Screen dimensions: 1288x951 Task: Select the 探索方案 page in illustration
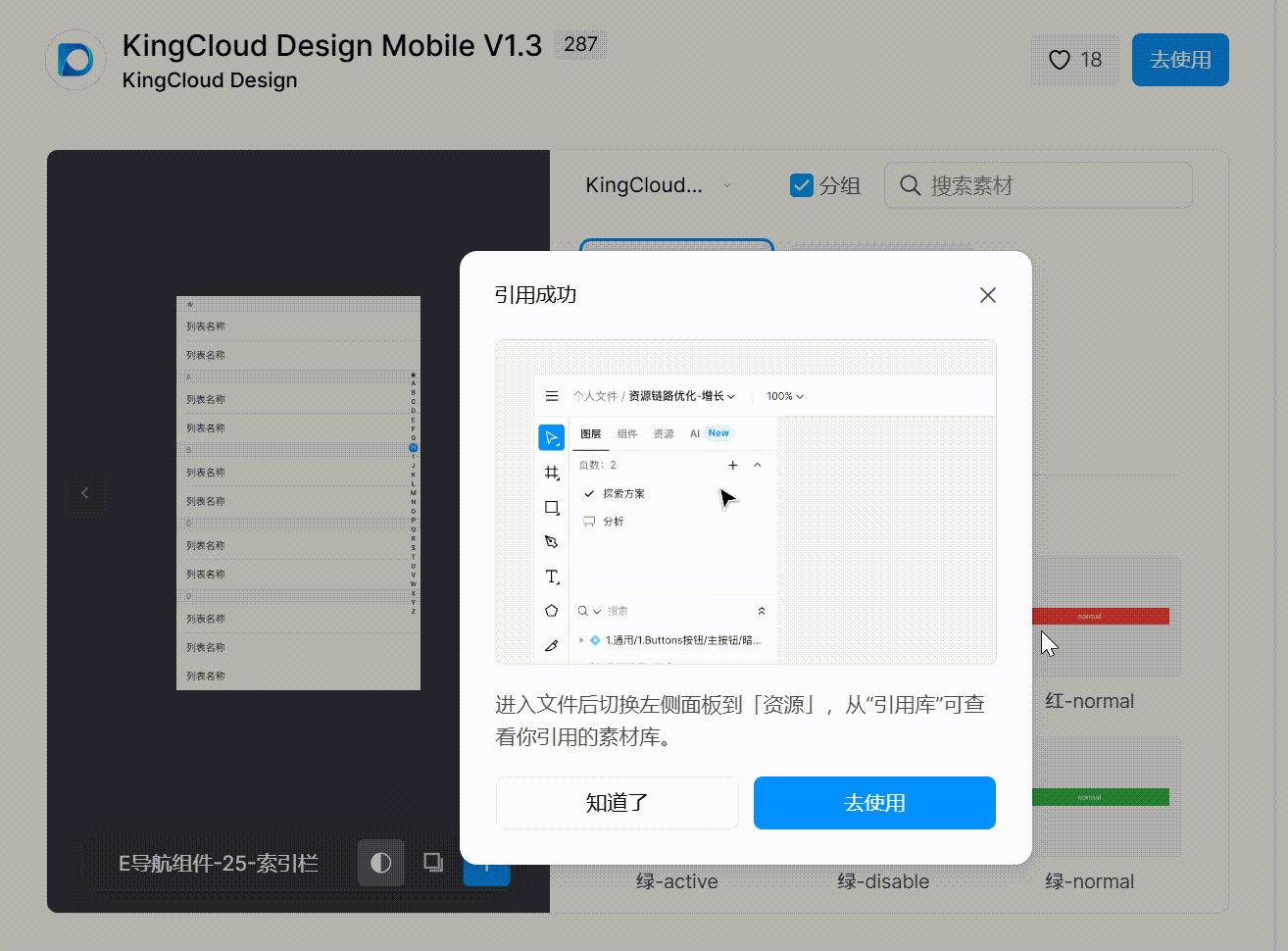pos(623,493)
